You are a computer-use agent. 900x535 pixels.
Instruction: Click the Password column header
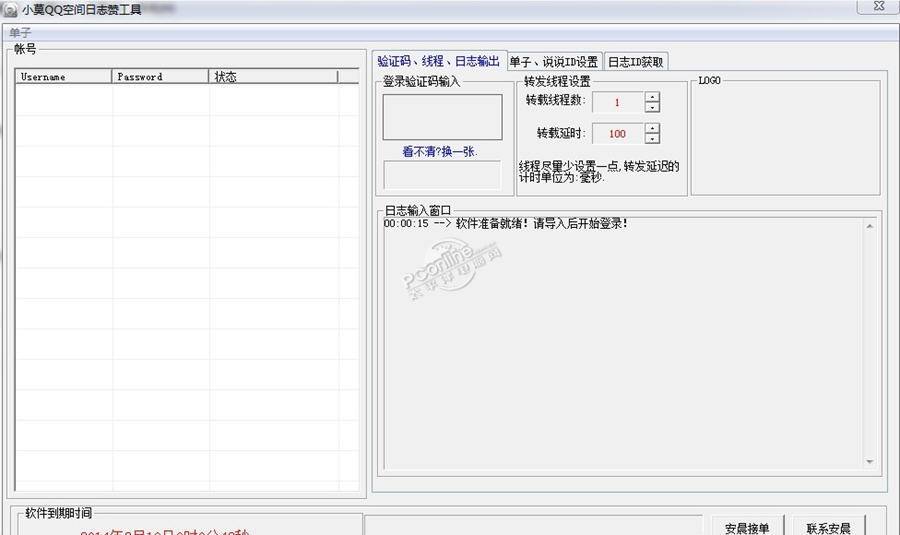coord(160,76)
